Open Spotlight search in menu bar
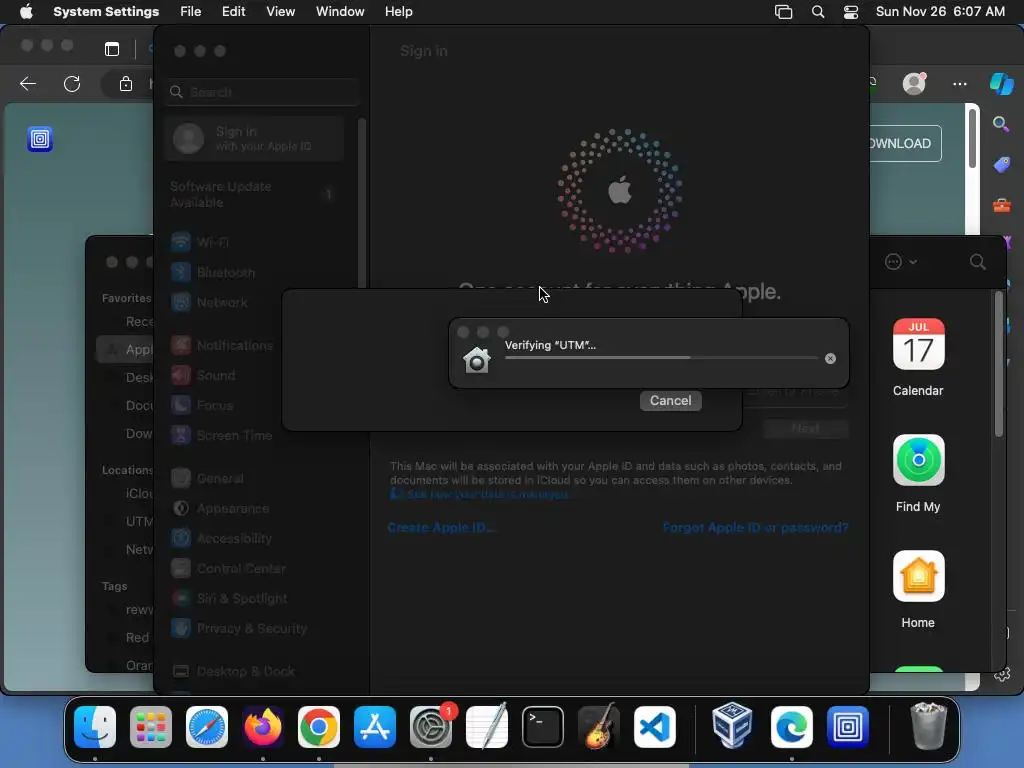1024x768 pixels. 818,12
